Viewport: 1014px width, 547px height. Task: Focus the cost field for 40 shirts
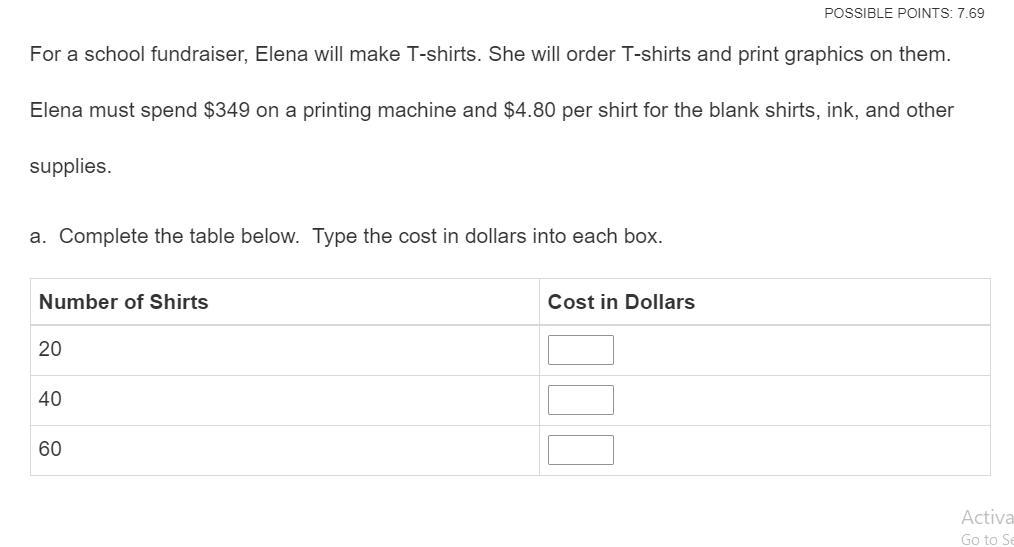click(580, 400)
